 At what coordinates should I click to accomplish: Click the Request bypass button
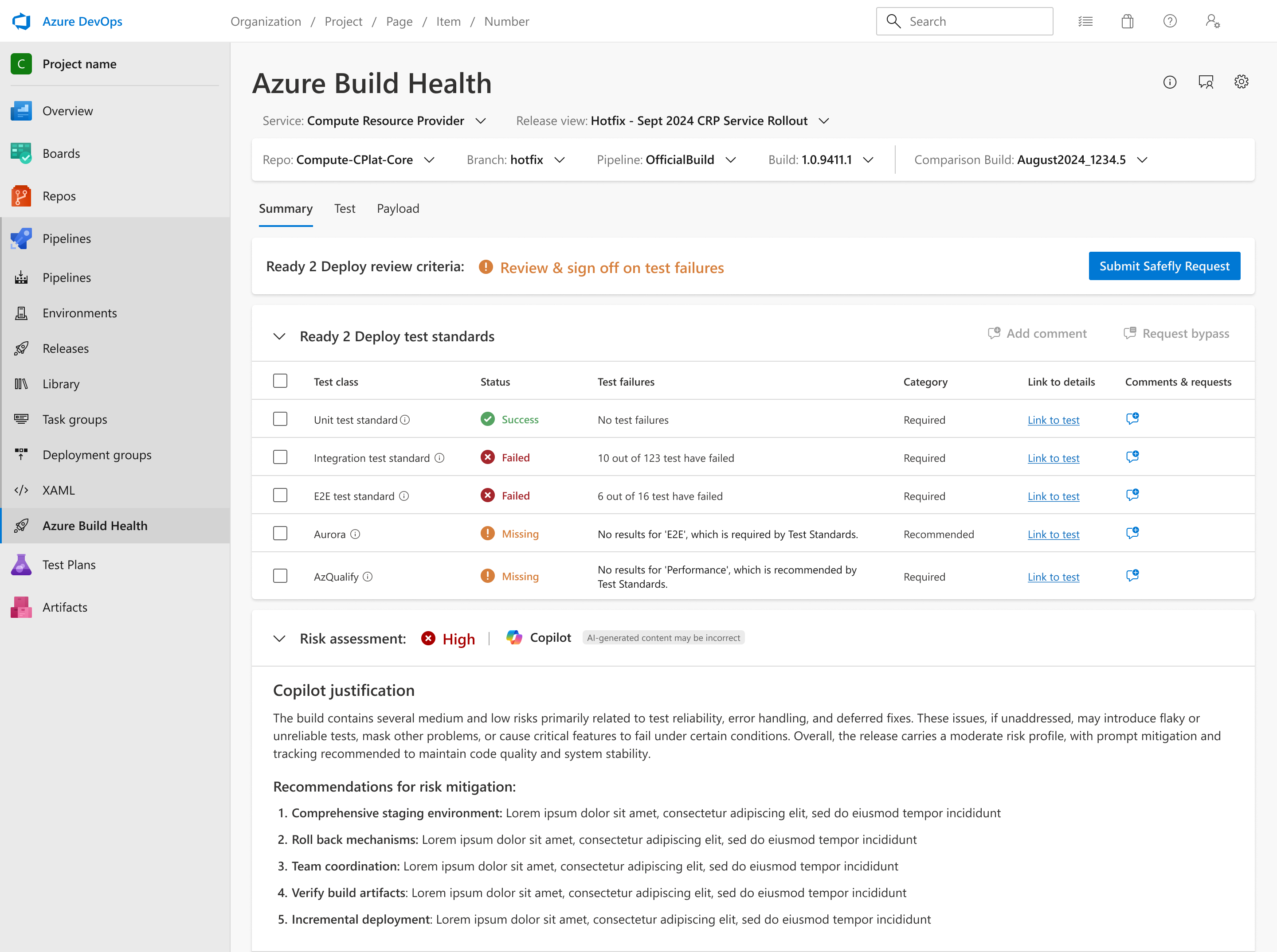point(1177,333)
